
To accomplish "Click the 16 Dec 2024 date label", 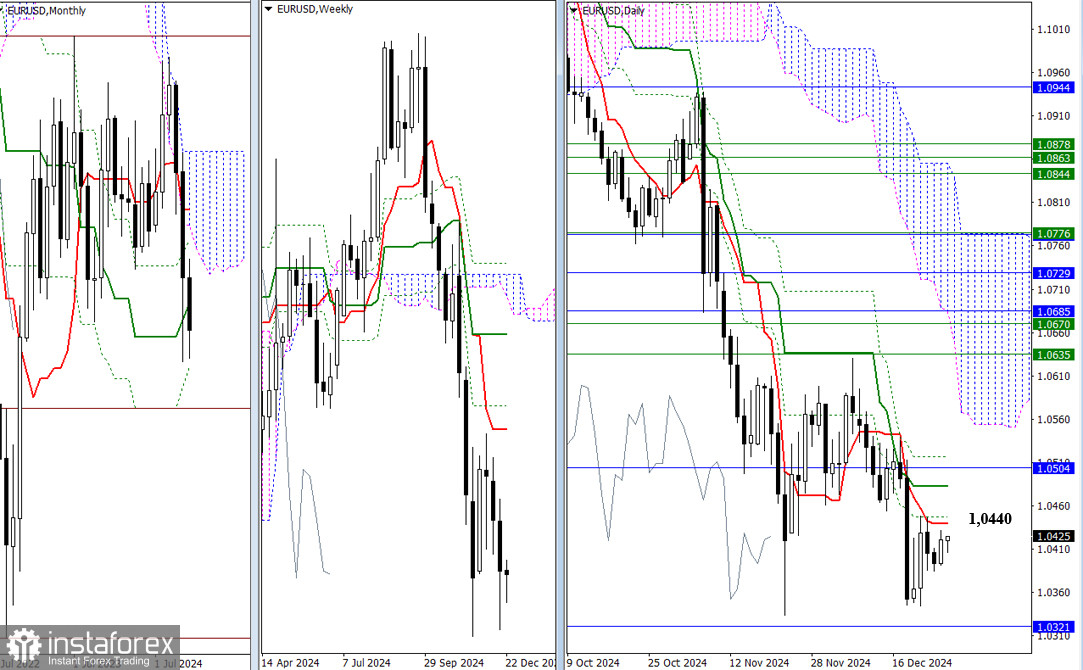I will pos(922,662).
